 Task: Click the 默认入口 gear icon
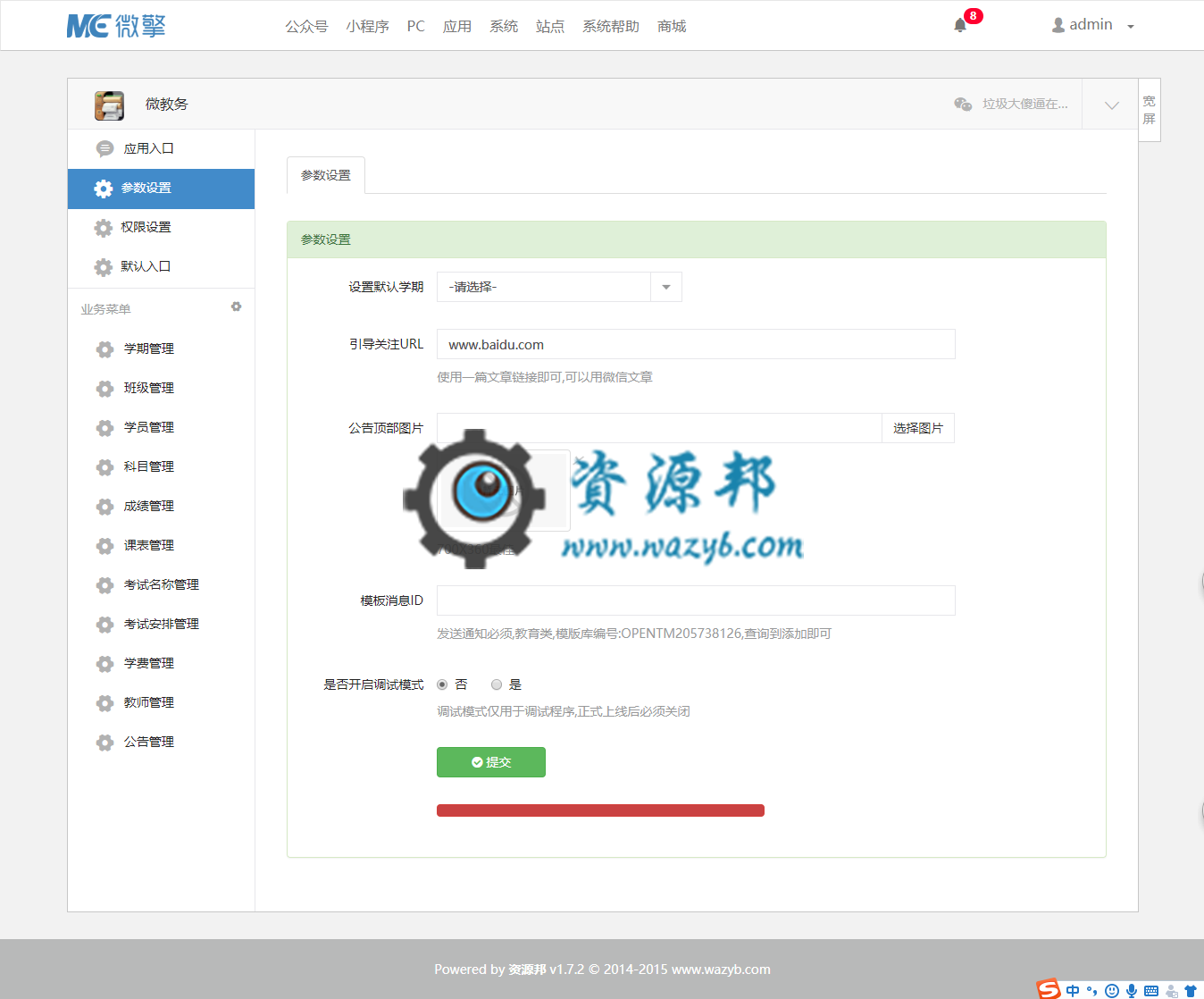[104, 267]
